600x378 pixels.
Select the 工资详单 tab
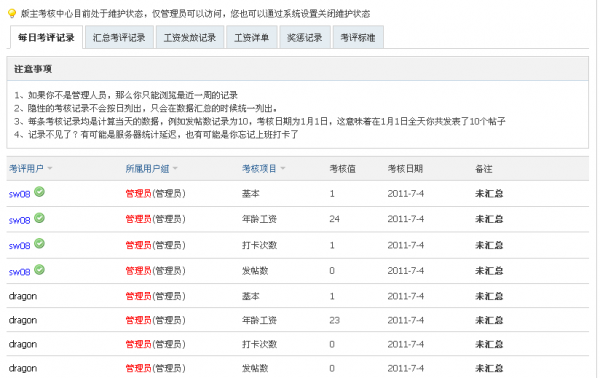tap(251, 37)
